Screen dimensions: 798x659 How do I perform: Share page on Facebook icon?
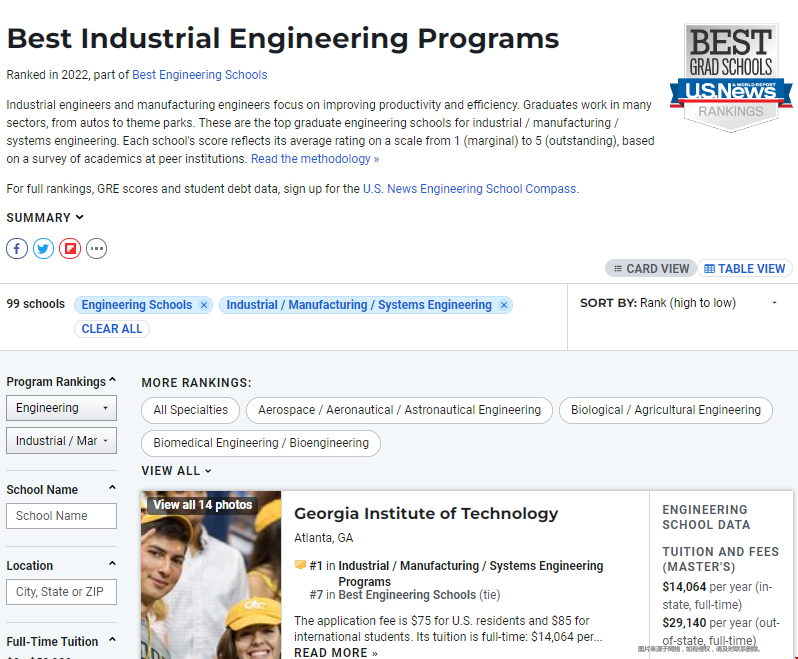(x=17, y=249)
